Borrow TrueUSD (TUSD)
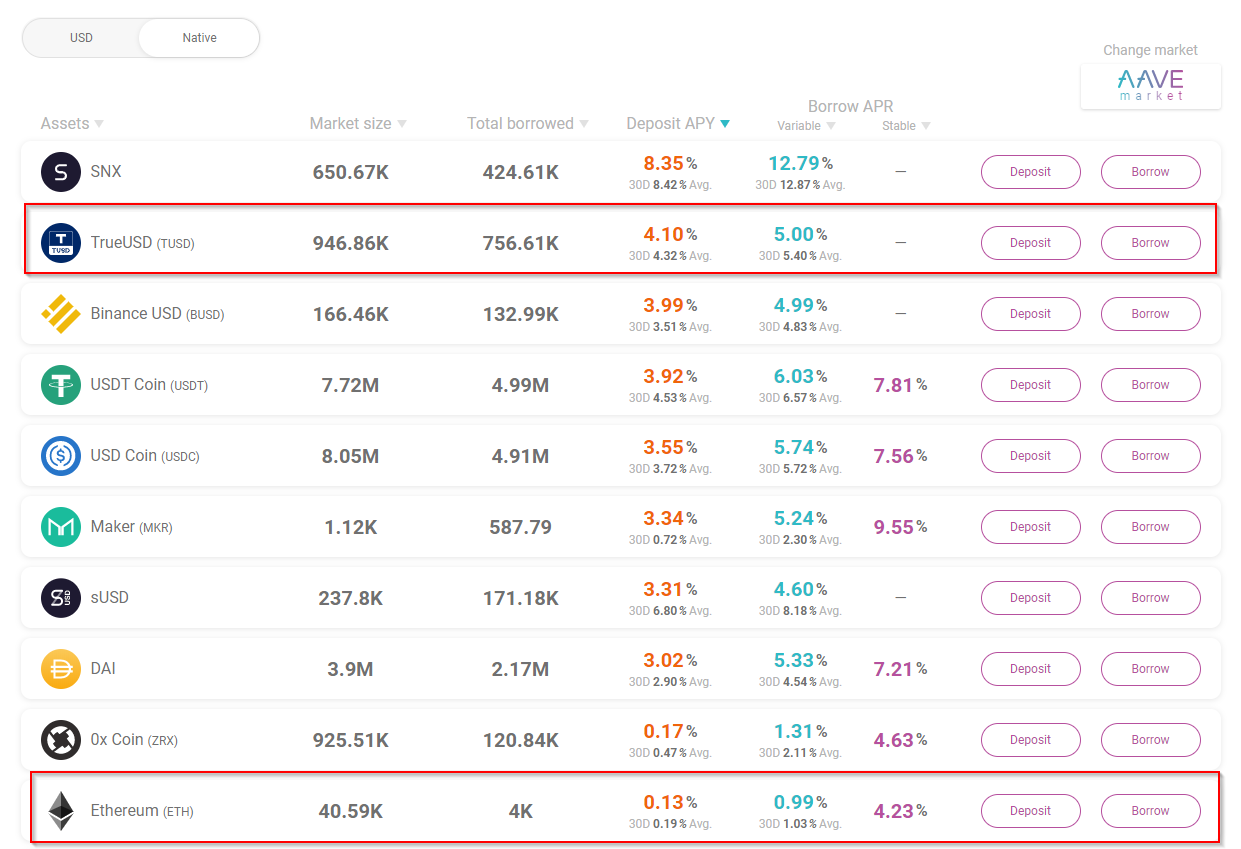Image resolution: width=1241 pixels, height=849 pixels. pos(1151,243)
